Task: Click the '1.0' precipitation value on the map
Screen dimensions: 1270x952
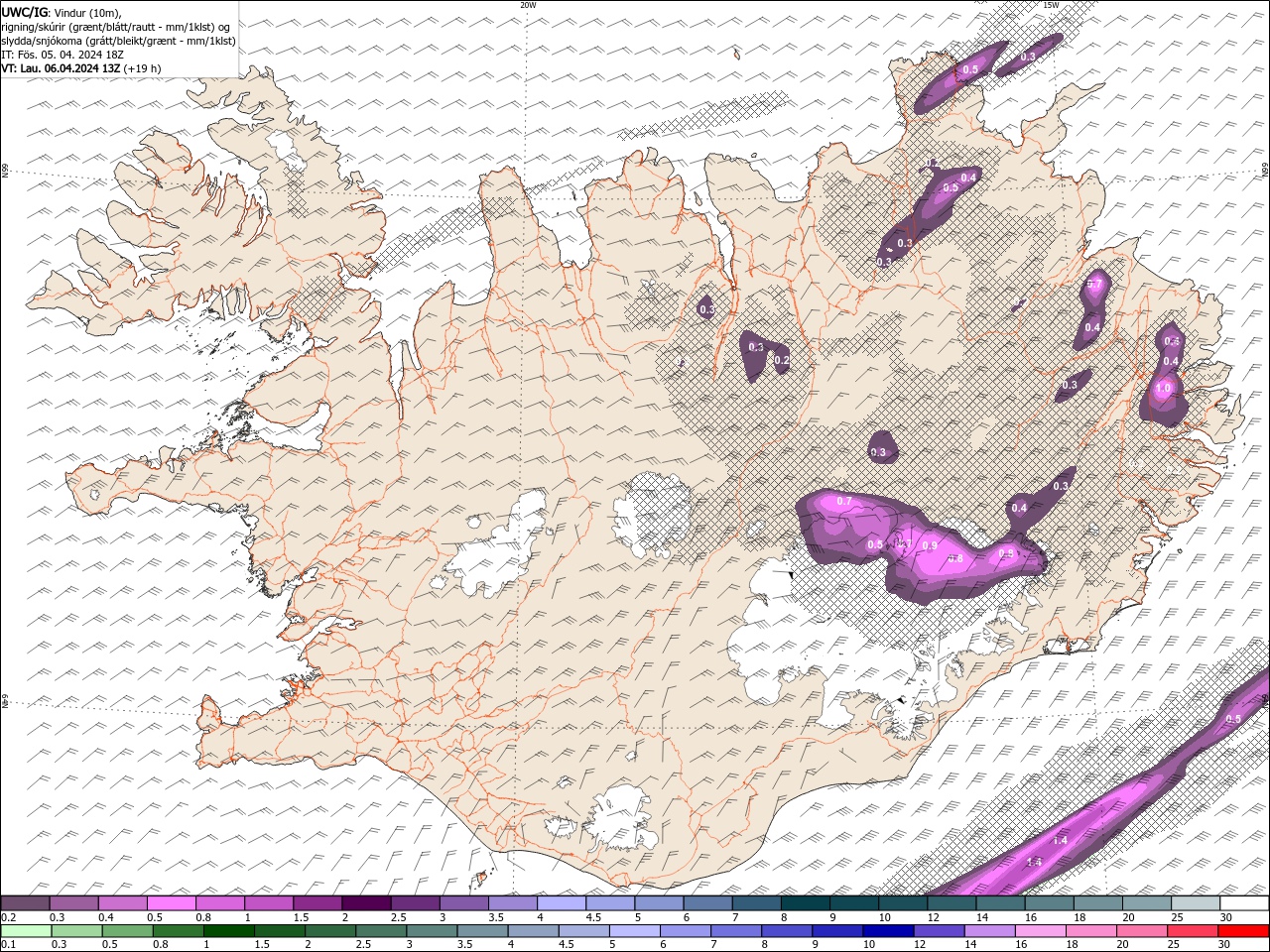Action: (x=1164, y=388)
